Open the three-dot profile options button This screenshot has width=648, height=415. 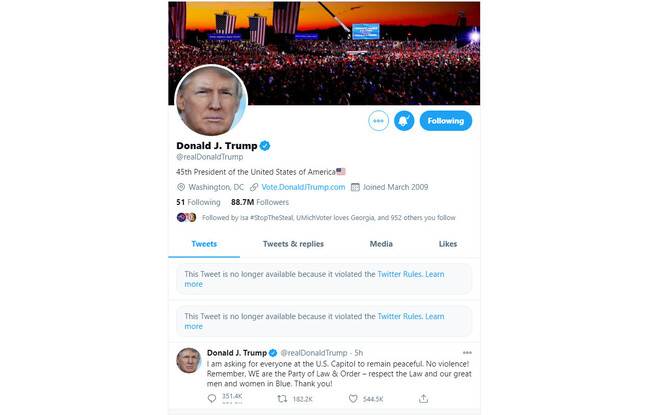pyautogui.click(x=378, y=121)
